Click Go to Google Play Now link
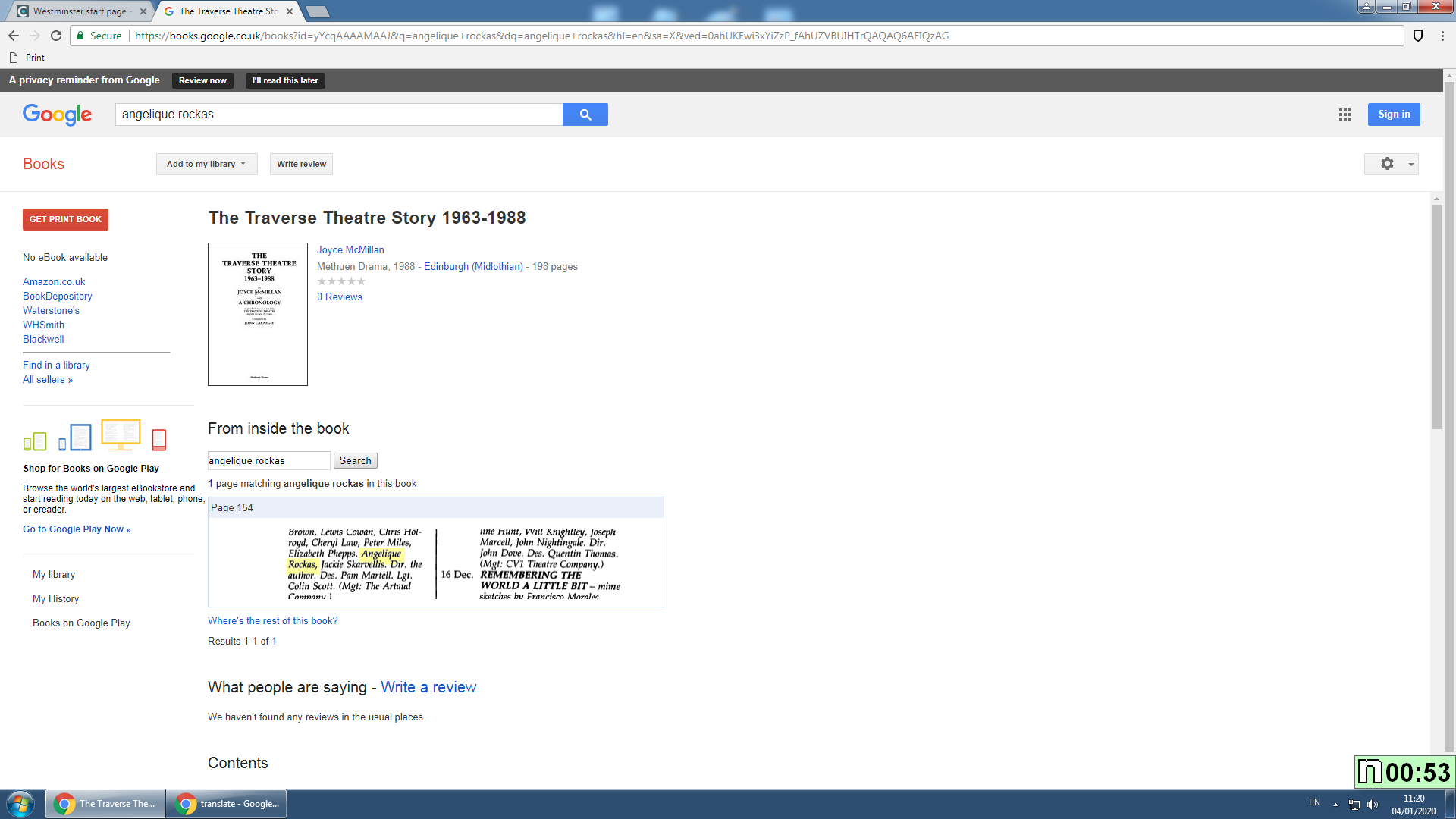The image size is (1456, 819). click(77, 529)
